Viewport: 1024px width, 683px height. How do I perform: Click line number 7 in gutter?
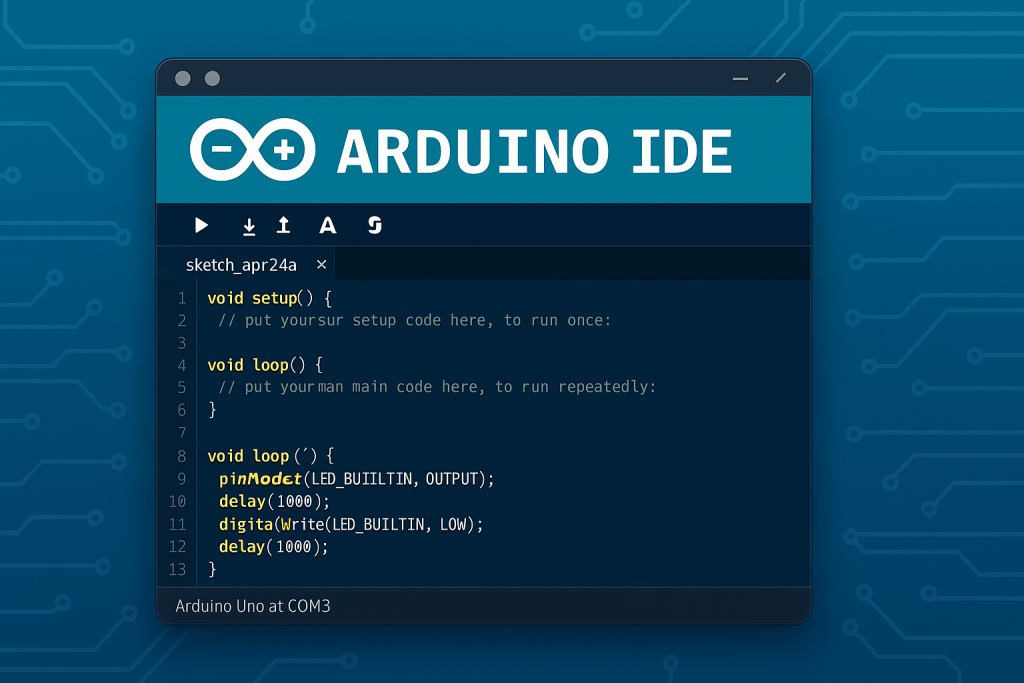coord(182,432)
